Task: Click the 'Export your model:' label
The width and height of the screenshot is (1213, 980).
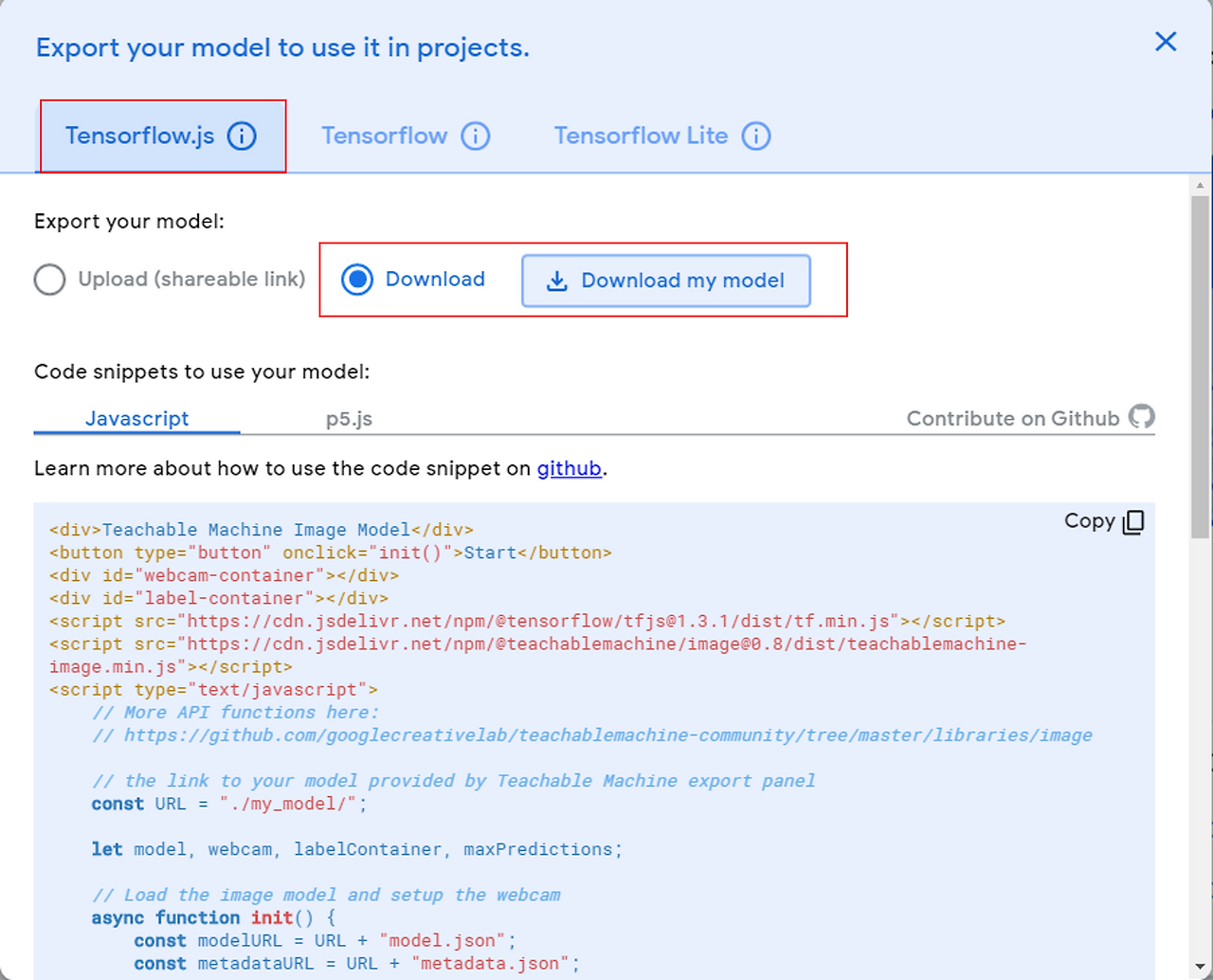Action: [129, 222]
